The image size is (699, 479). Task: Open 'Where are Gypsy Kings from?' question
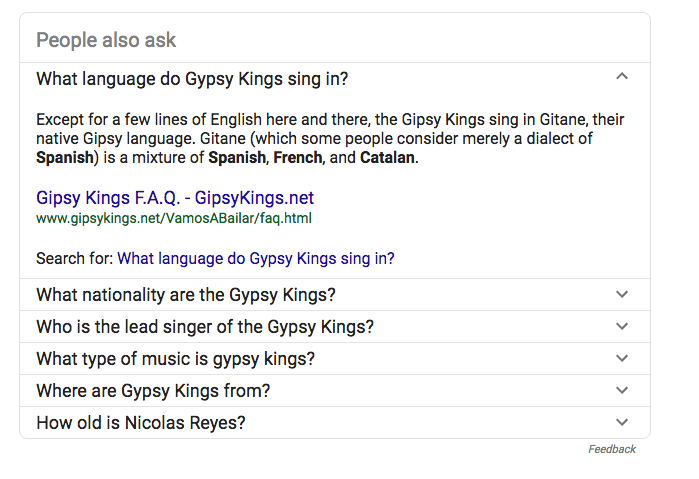[153, 391]
